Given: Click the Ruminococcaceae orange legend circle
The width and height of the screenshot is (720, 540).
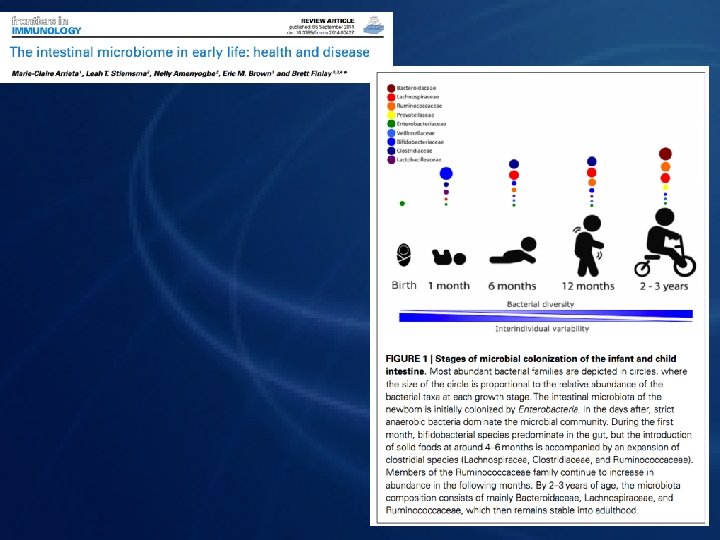Looking at the screenshot, I should click(x=391, y=106).
